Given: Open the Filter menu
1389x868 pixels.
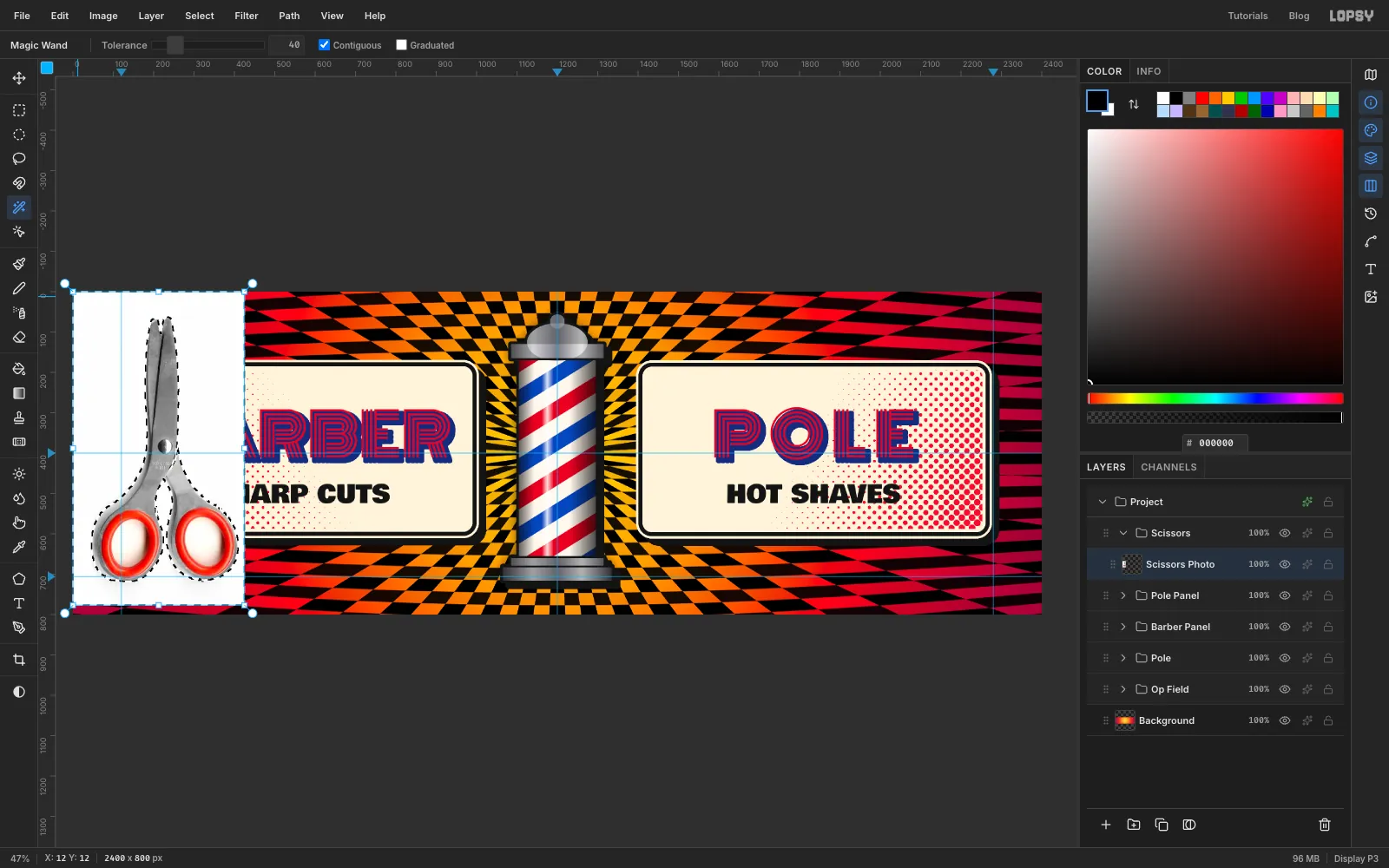Looking at the screenshot, I should pyautogui.click(x=247, y=16).
